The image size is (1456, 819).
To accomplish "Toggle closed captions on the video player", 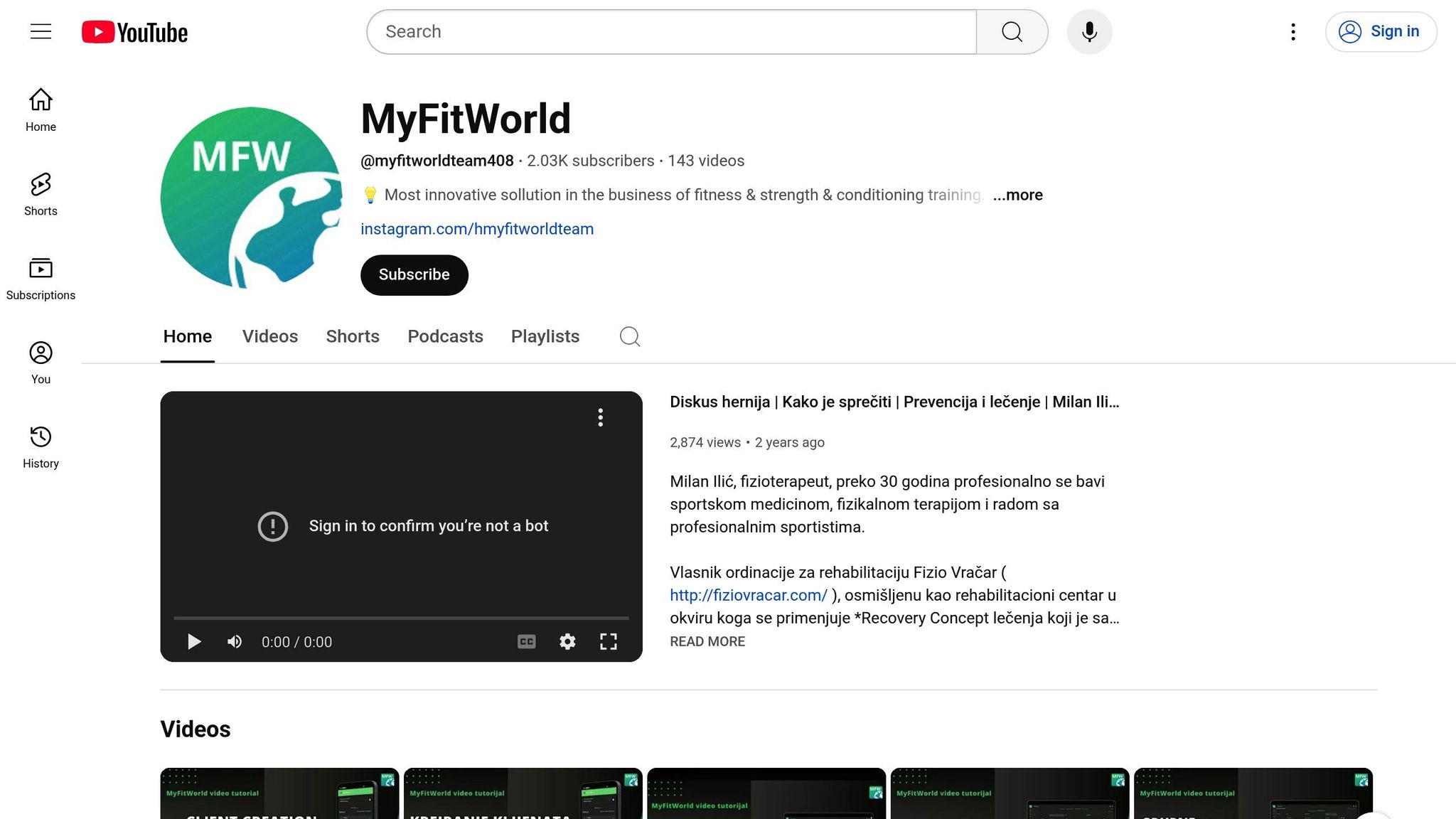I will 526,641.
